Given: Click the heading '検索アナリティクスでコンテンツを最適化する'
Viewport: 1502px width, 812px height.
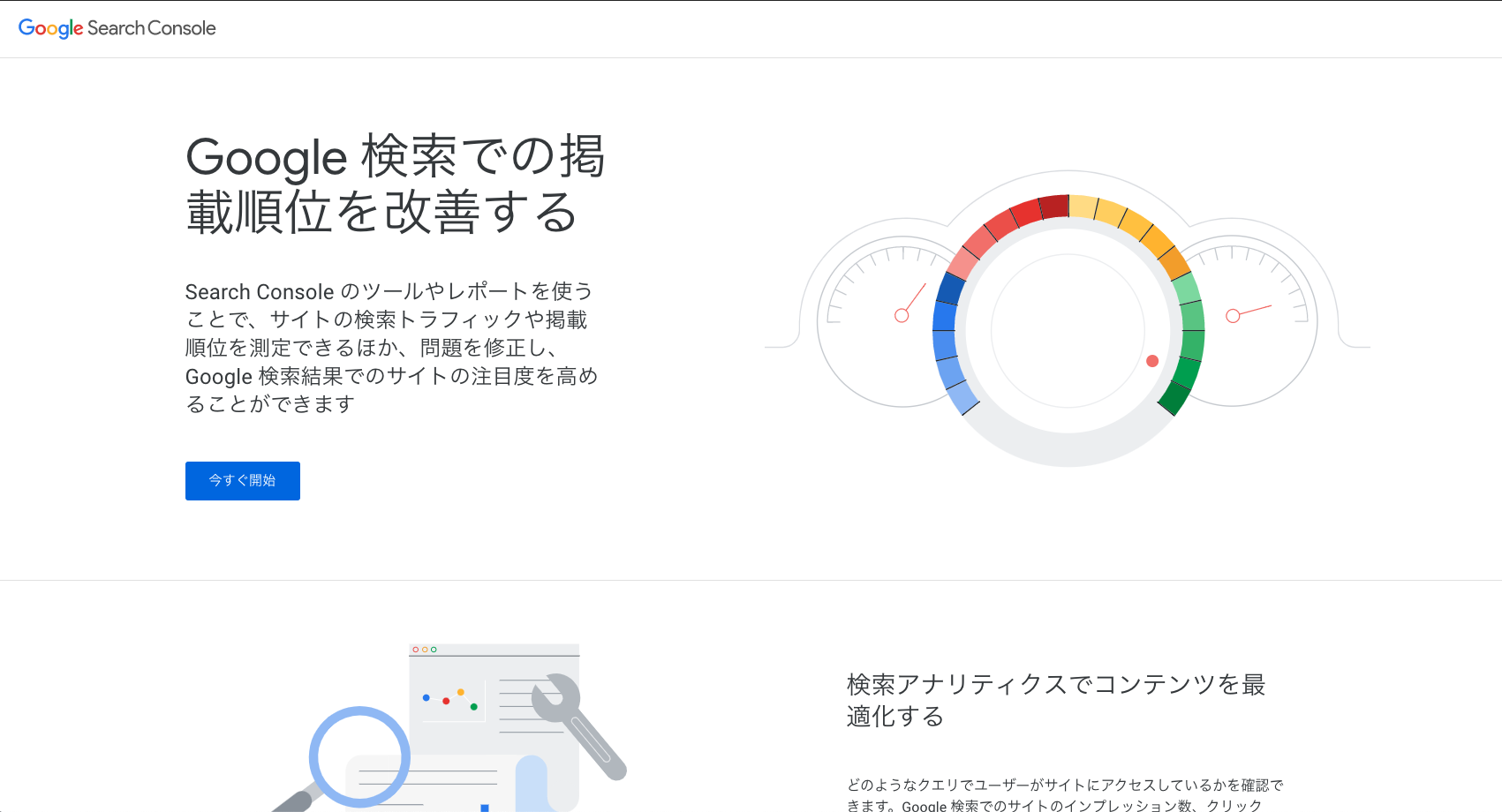Looking at the screenshot, I should [1056, 700].
